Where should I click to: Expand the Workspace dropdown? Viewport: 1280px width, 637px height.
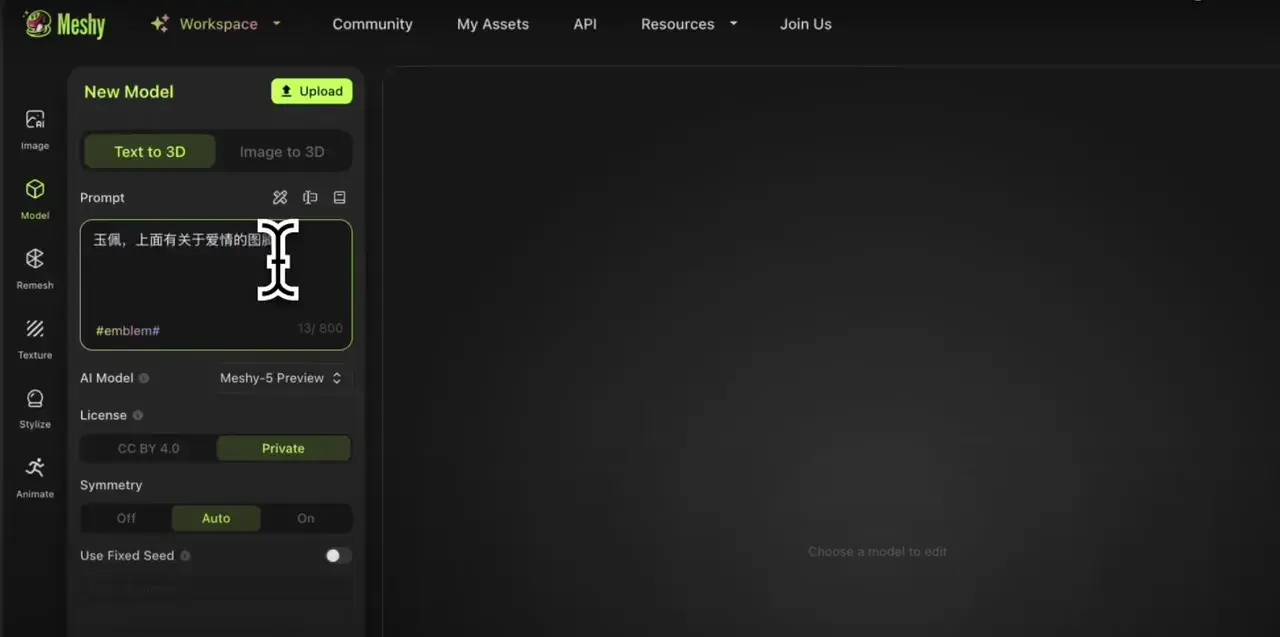point(216,23)
